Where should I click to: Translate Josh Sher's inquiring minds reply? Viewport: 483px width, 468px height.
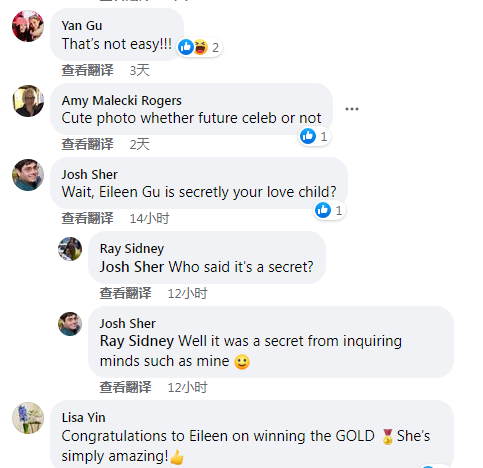pyautogui.click(x=125, y=387)
